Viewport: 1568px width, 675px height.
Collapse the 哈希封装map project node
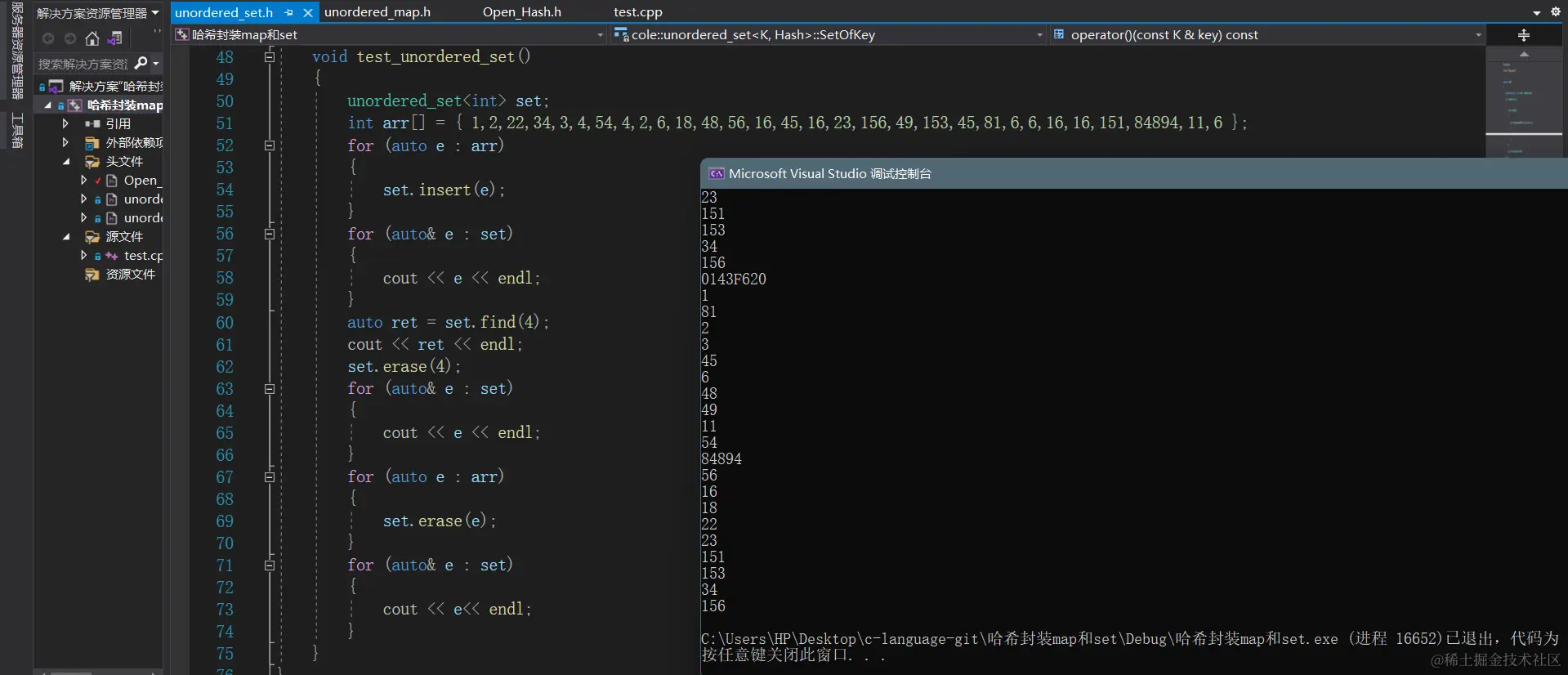pos(47,105)
